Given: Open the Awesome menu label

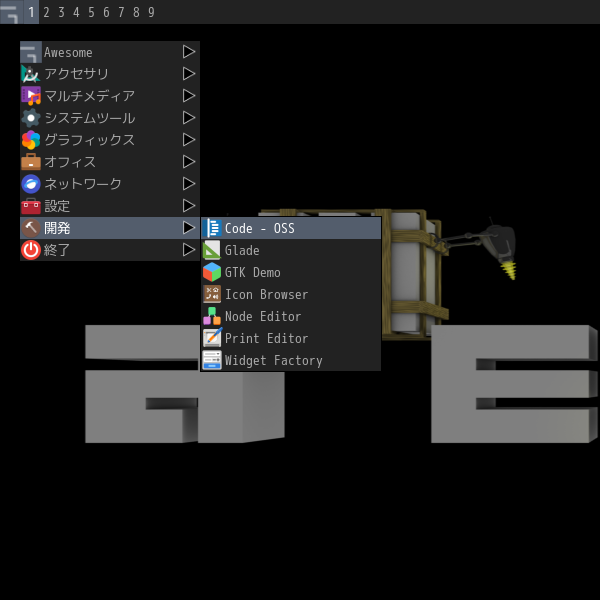Looking at the screenshot, I should [68, 52].
